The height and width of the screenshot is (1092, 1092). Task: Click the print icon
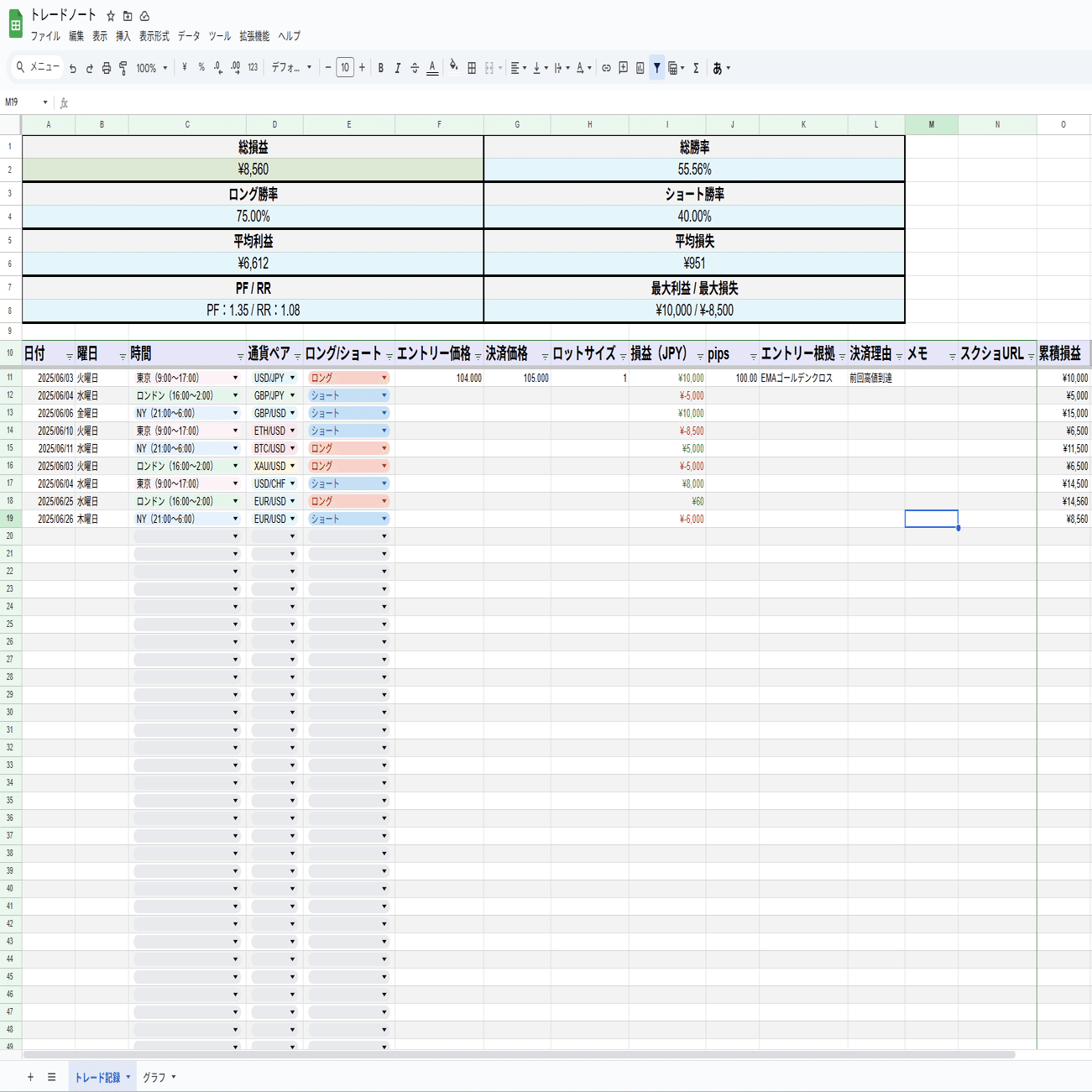[x=107, y=68]
